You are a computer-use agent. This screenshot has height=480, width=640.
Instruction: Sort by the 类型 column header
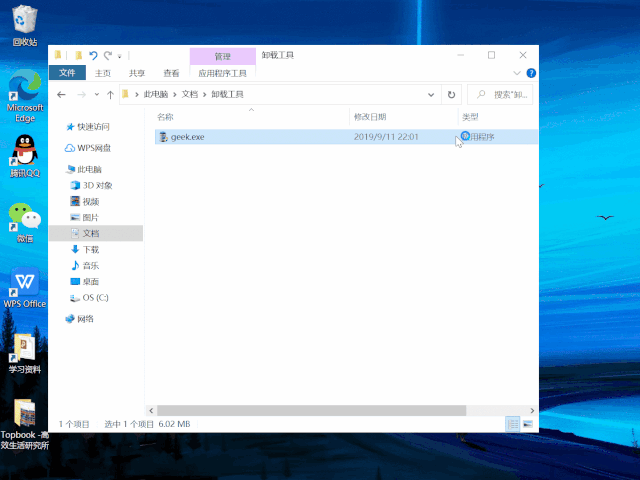tap(498, 117)
